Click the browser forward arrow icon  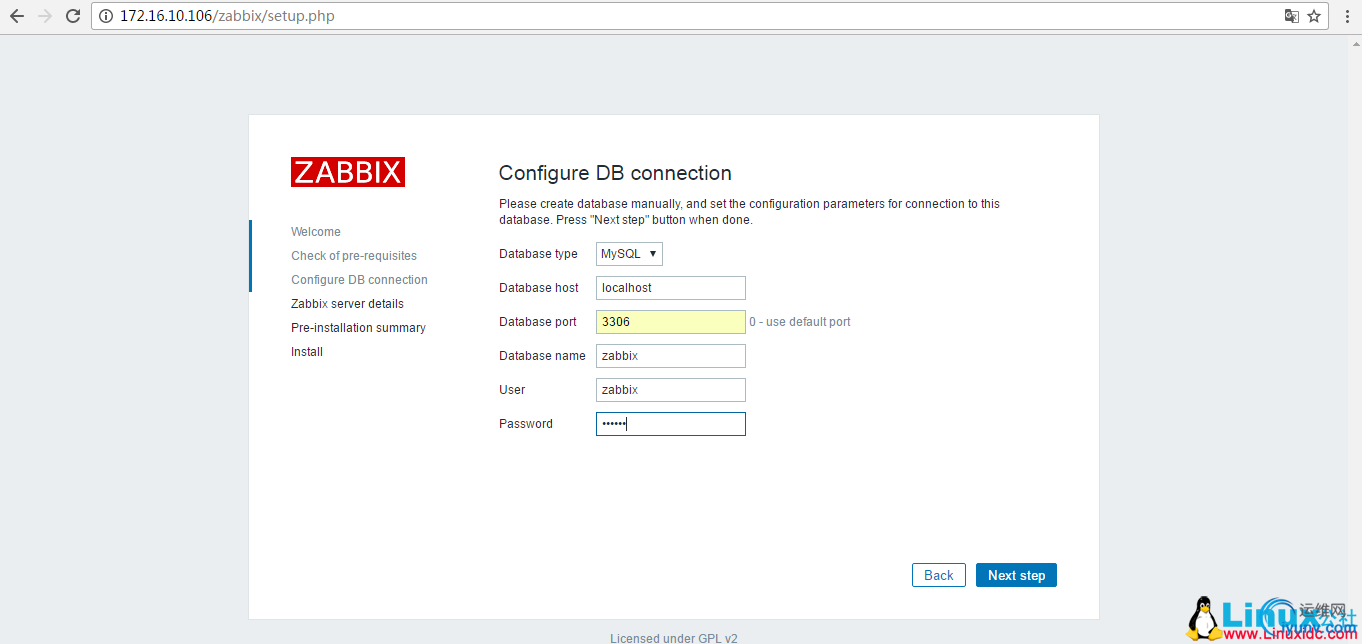point(44,16)
